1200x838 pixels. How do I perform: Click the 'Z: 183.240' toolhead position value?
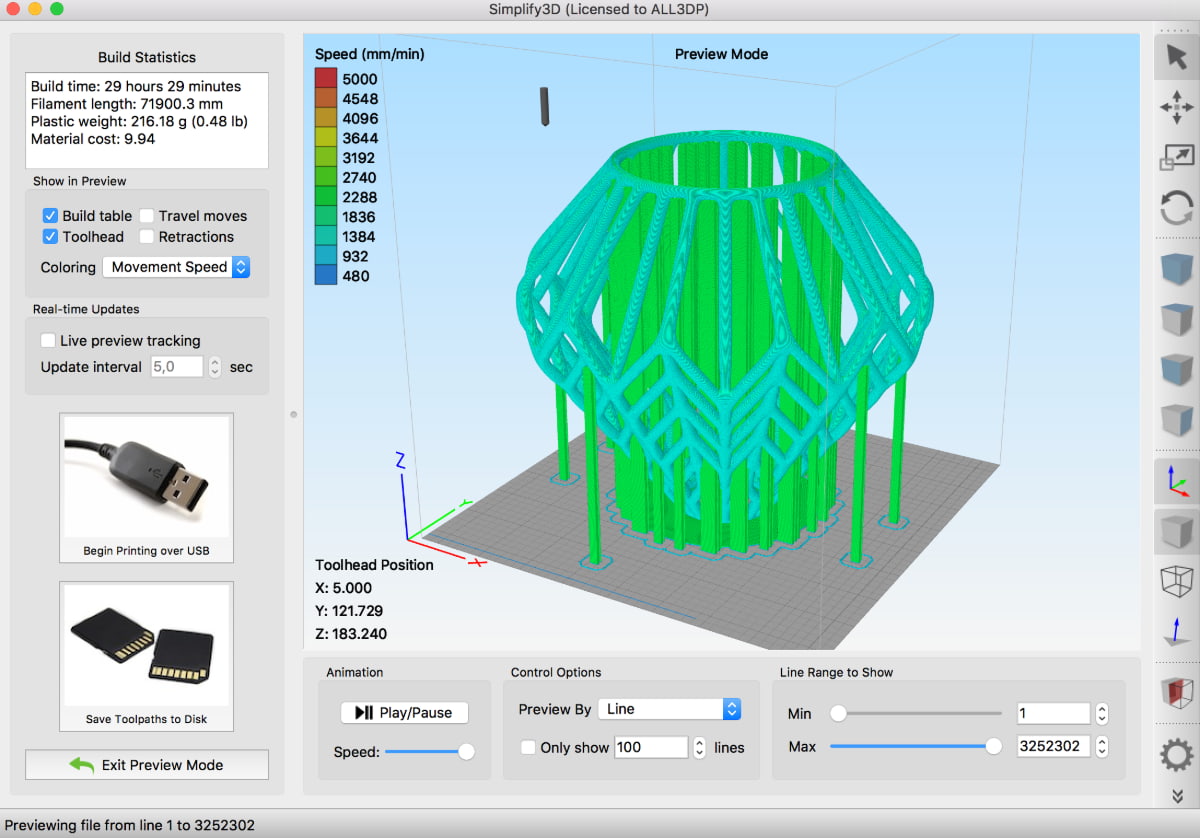tap(351, 634)
